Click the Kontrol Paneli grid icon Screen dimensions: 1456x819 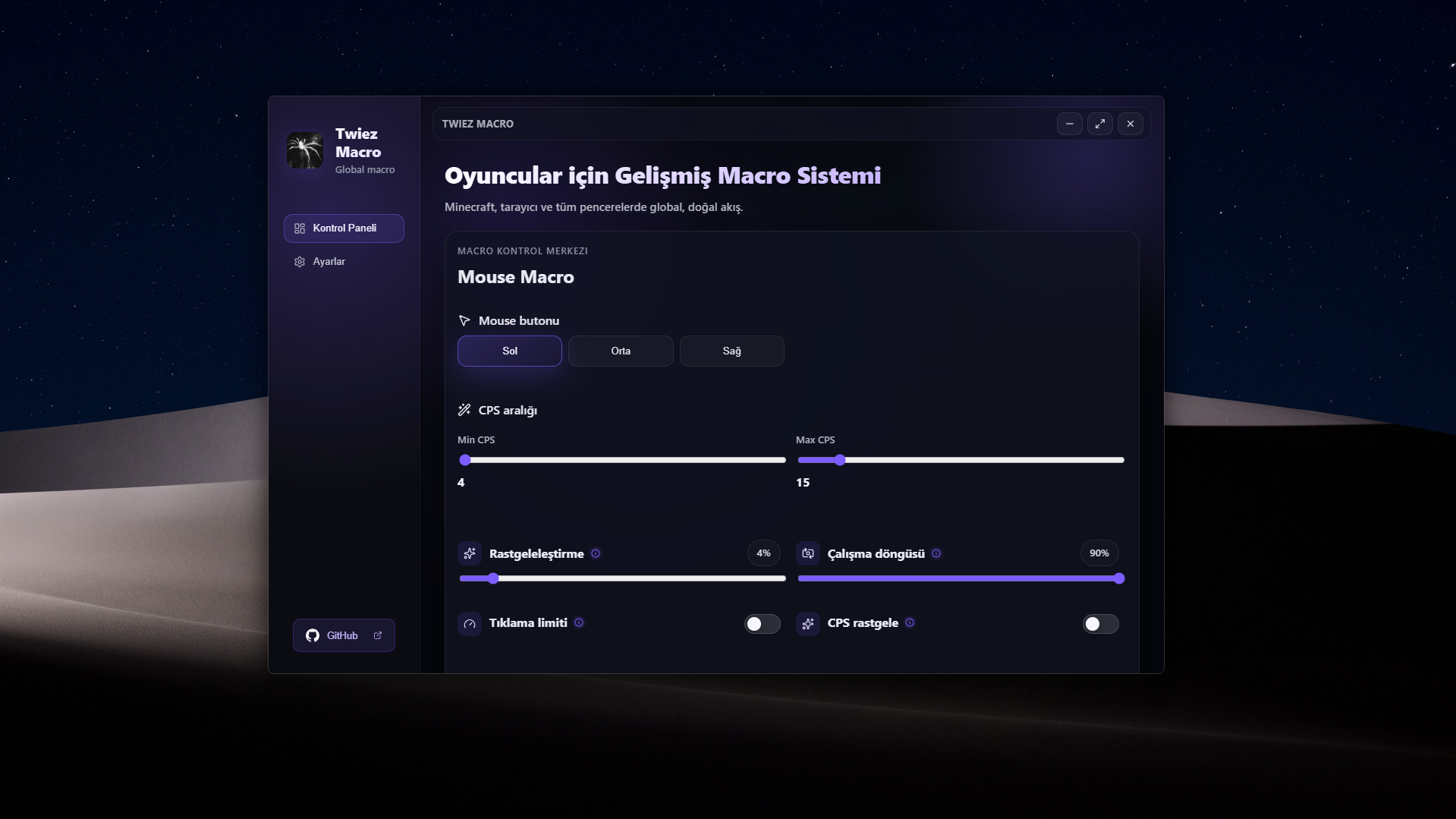(x=300, y=228)
